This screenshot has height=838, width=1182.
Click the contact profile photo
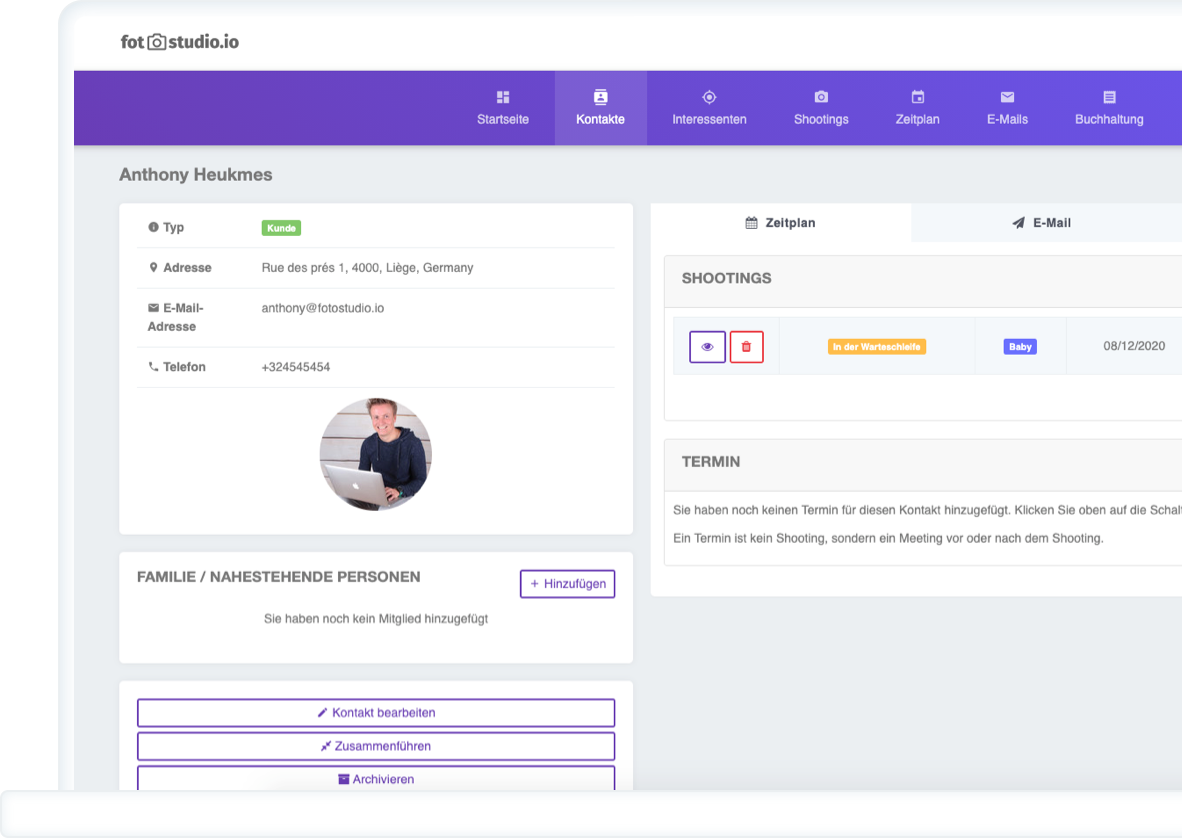pos(375,454)
